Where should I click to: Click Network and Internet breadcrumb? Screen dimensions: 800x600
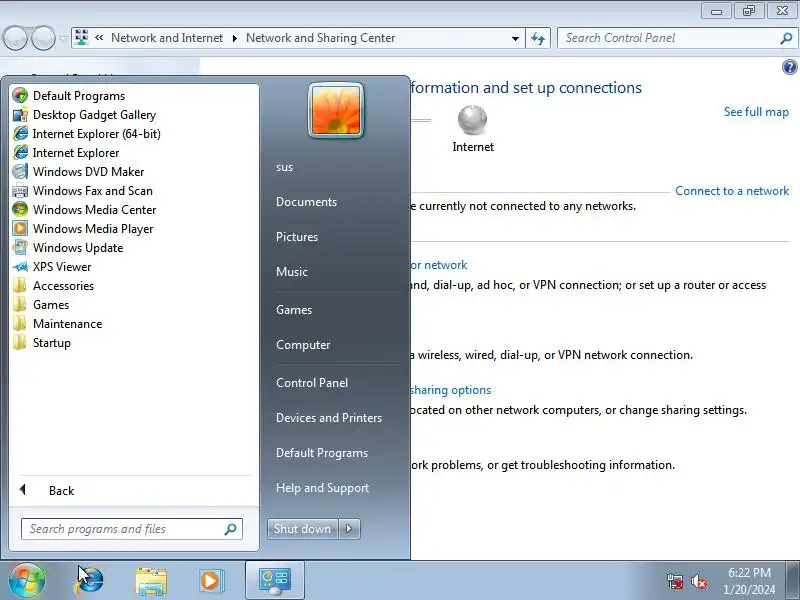[167, 38]
